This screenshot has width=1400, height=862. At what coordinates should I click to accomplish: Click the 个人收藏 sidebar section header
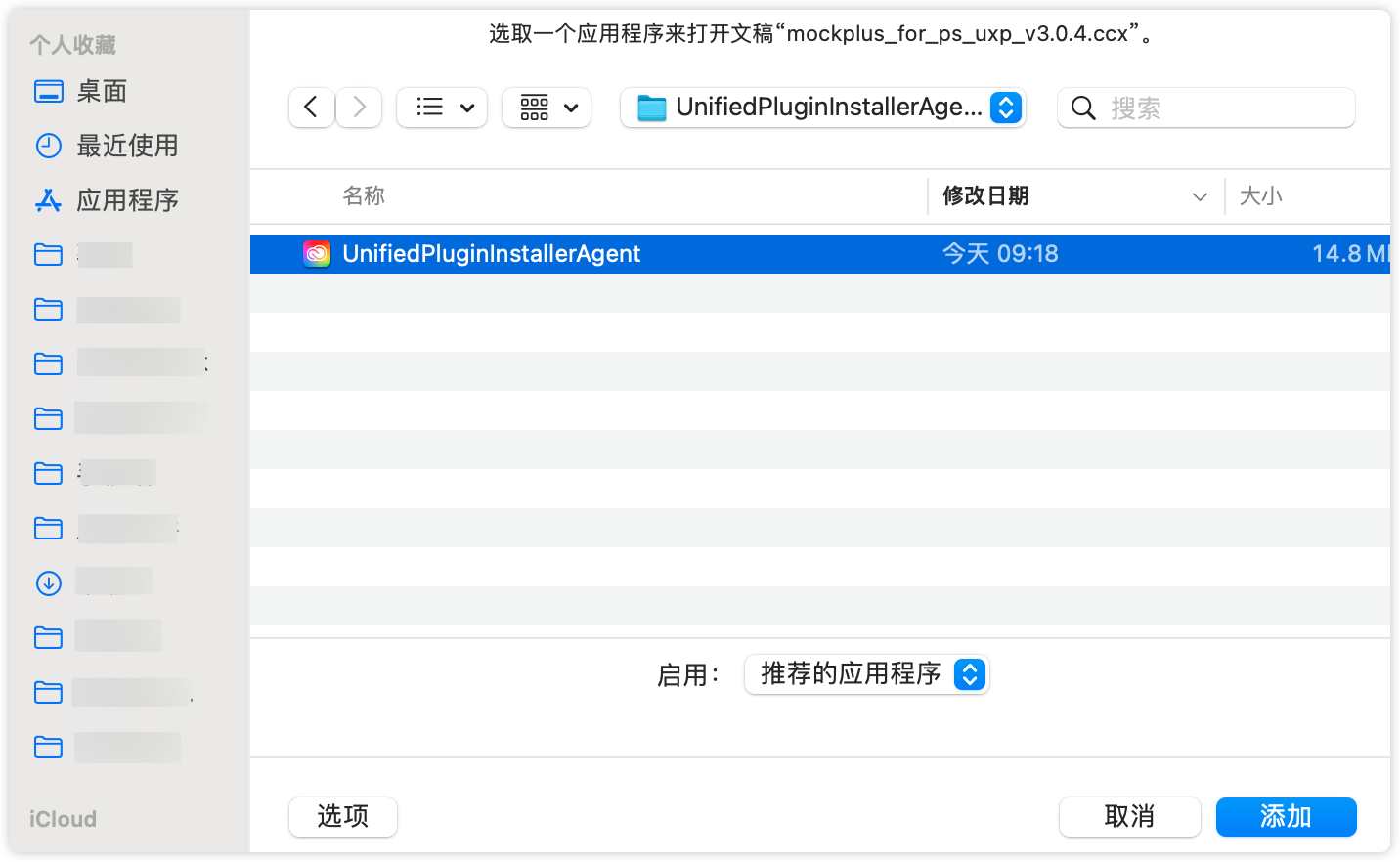pos(72,45)
